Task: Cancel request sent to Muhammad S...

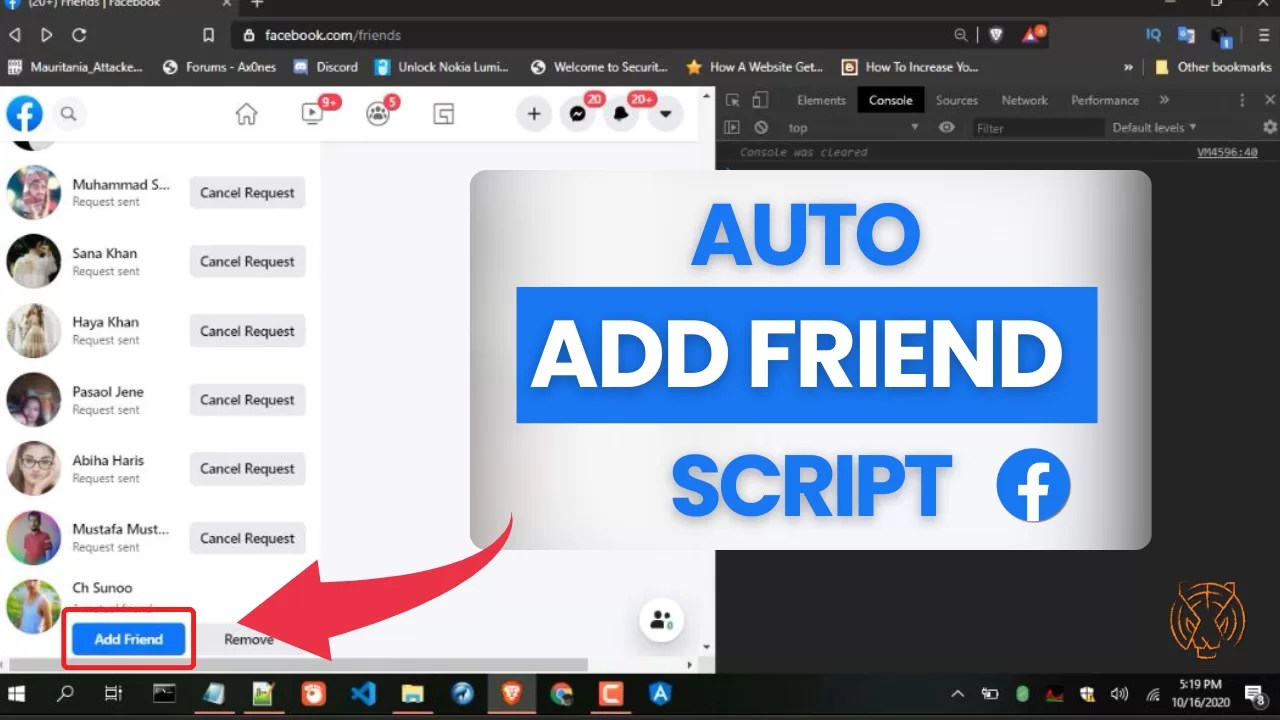Action: [x=247, y=193]
